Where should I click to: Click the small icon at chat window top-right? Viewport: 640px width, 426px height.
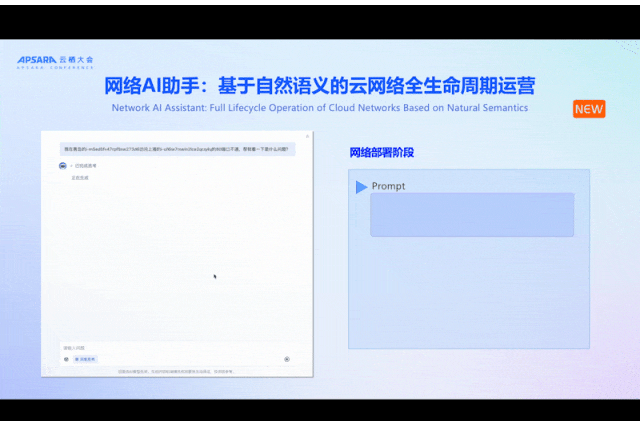click(307, 136)
